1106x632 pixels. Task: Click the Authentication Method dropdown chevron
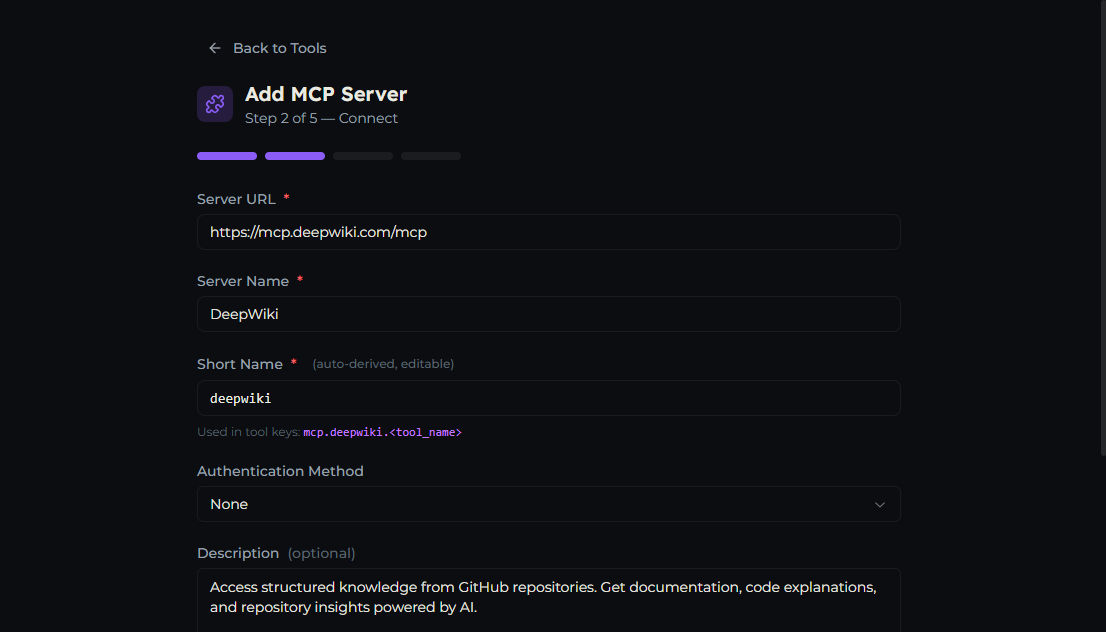pyautogui.click(x=880, y=504)
